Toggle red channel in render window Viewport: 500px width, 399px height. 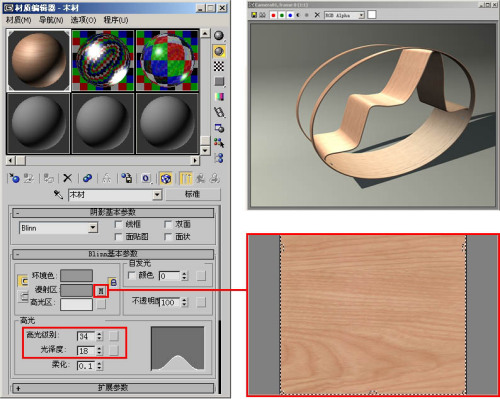[273, 15]
